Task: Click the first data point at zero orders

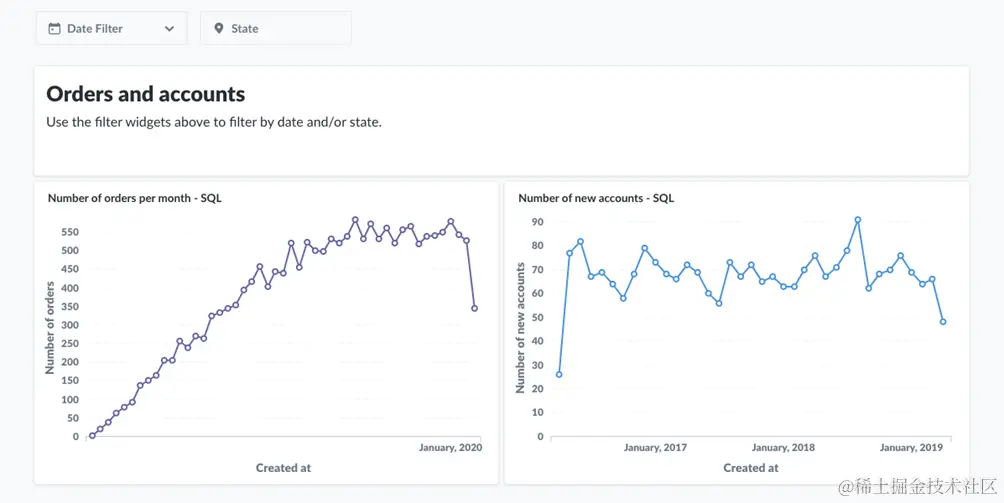Action: click(92, 435)
